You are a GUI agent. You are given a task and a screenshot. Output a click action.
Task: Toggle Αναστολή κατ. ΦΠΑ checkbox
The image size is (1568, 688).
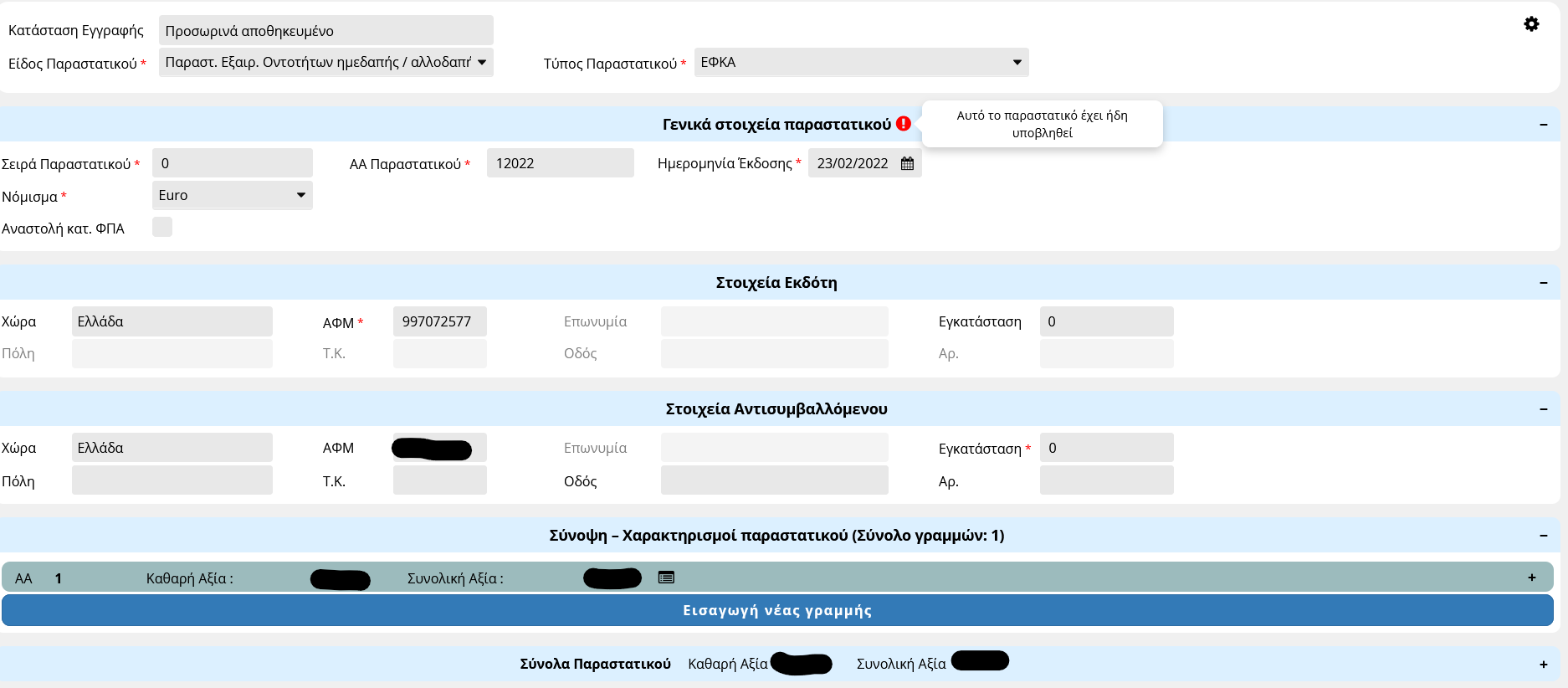(x=162, y=228)
